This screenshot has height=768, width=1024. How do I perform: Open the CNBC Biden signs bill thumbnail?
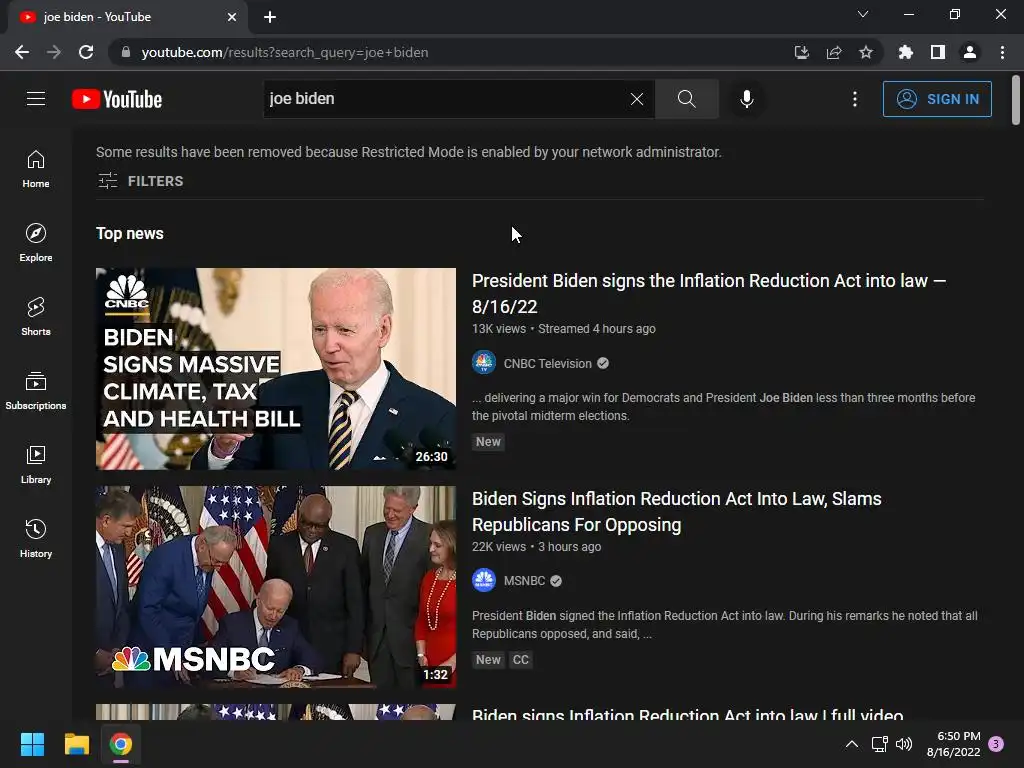[x=276, y=369]
